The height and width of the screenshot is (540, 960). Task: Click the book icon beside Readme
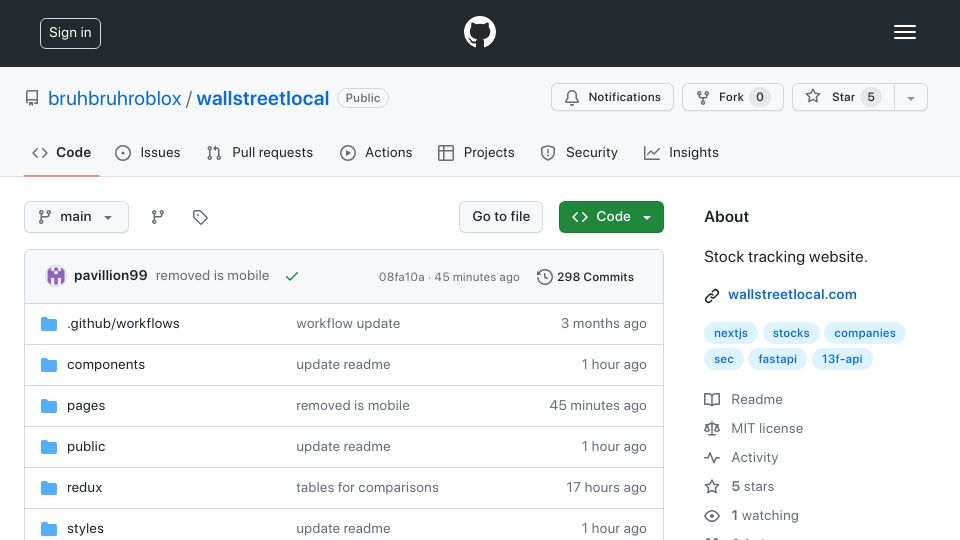tap(712, 400)
